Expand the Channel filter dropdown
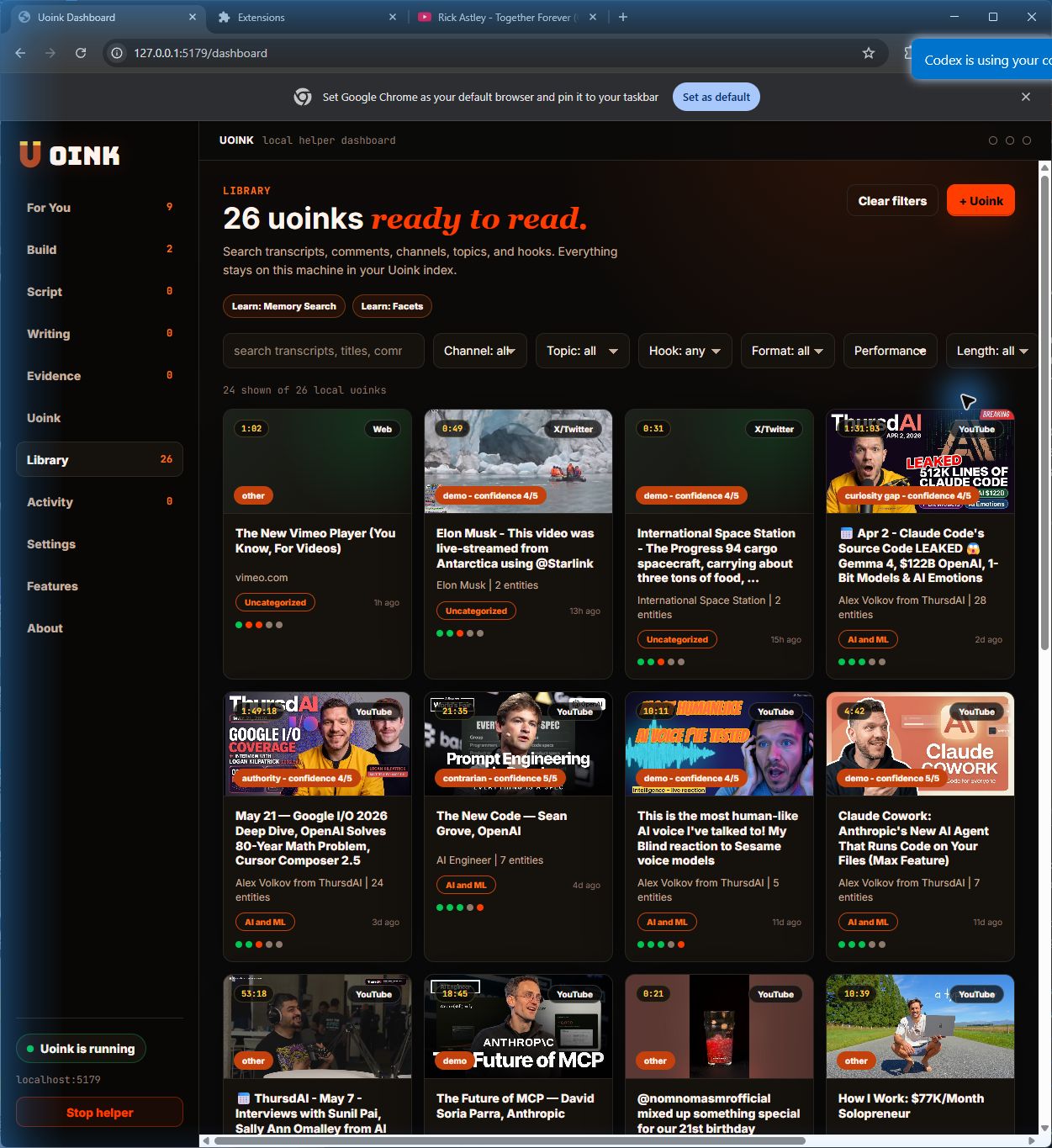The image size is (1052, 1148). [x=479, y=351]
